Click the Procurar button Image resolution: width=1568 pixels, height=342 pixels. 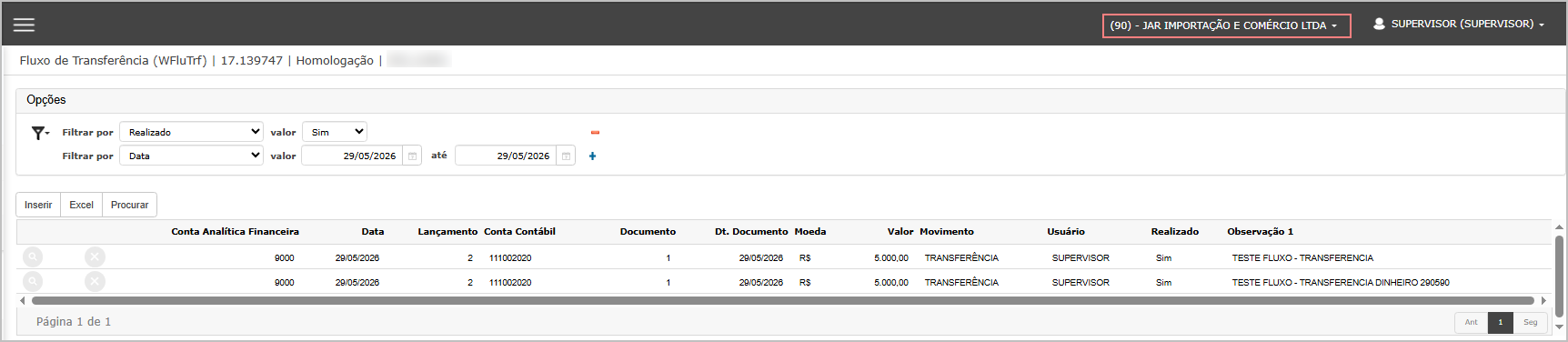[x=129, y=205]
